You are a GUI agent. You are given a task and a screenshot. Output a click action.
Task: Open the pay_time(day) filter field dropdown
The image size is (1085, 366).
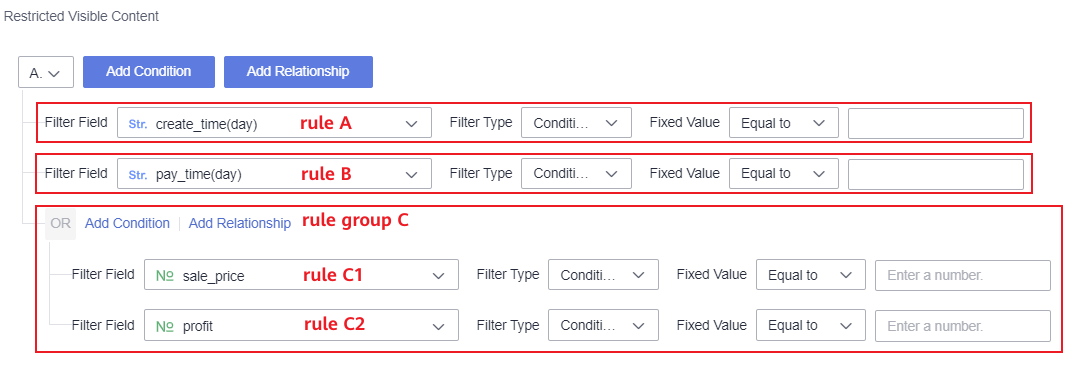coord(275,174)
